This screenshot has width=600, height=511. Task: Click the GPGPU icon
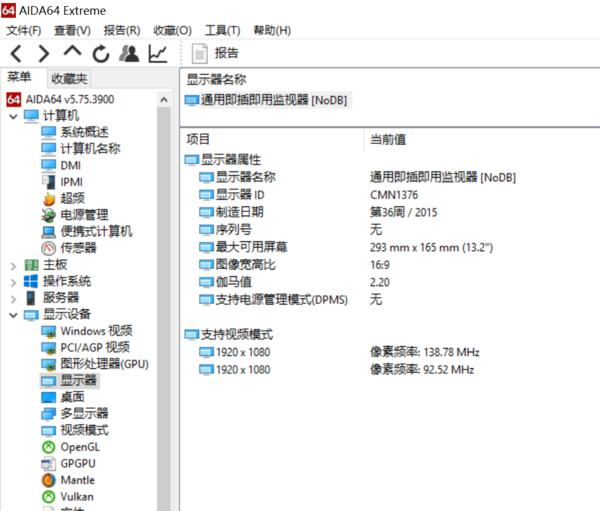(49, 464)
